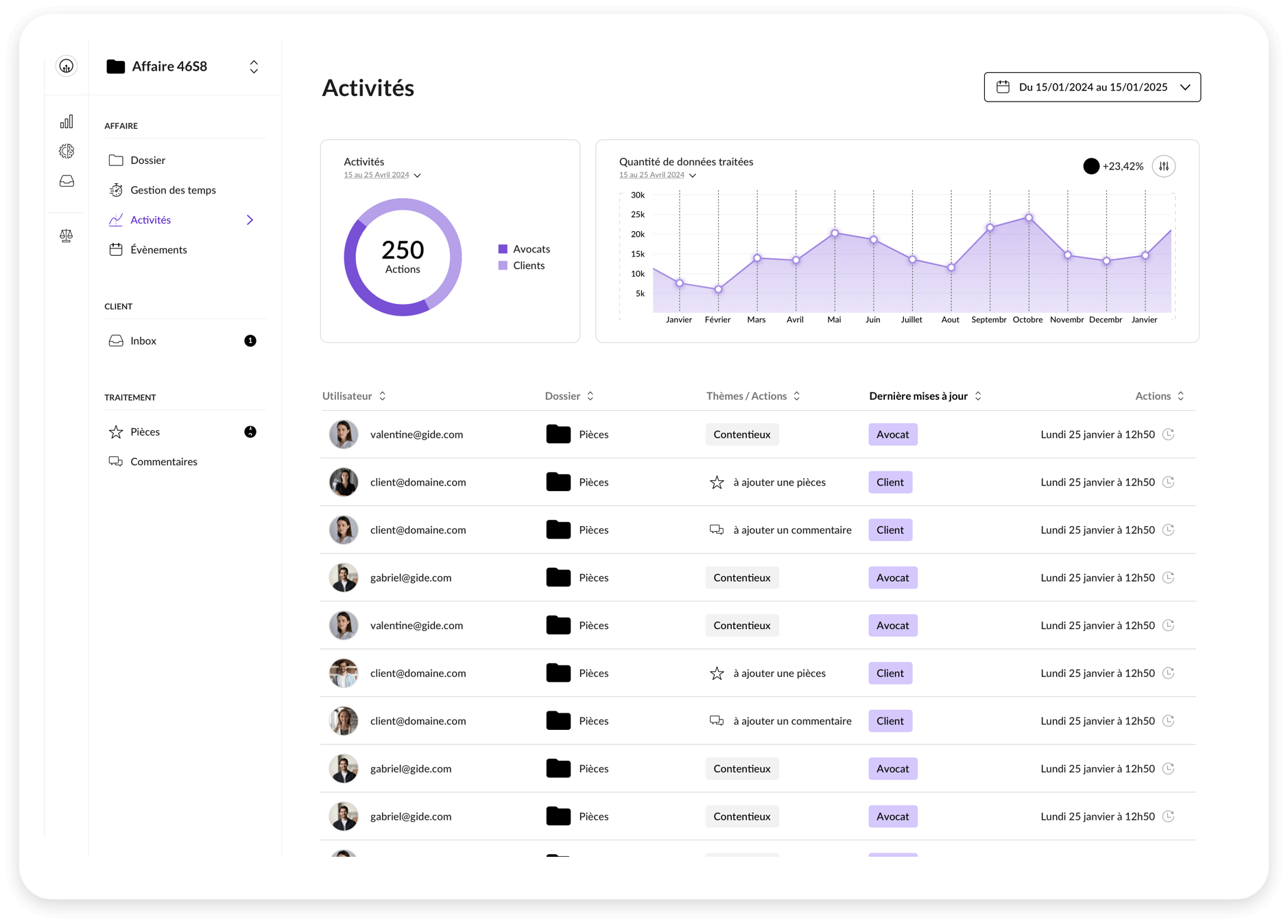The image size is (1288, 924).
Task: Open the justice scales icon in sidebar
Action: tap(67, 236)
